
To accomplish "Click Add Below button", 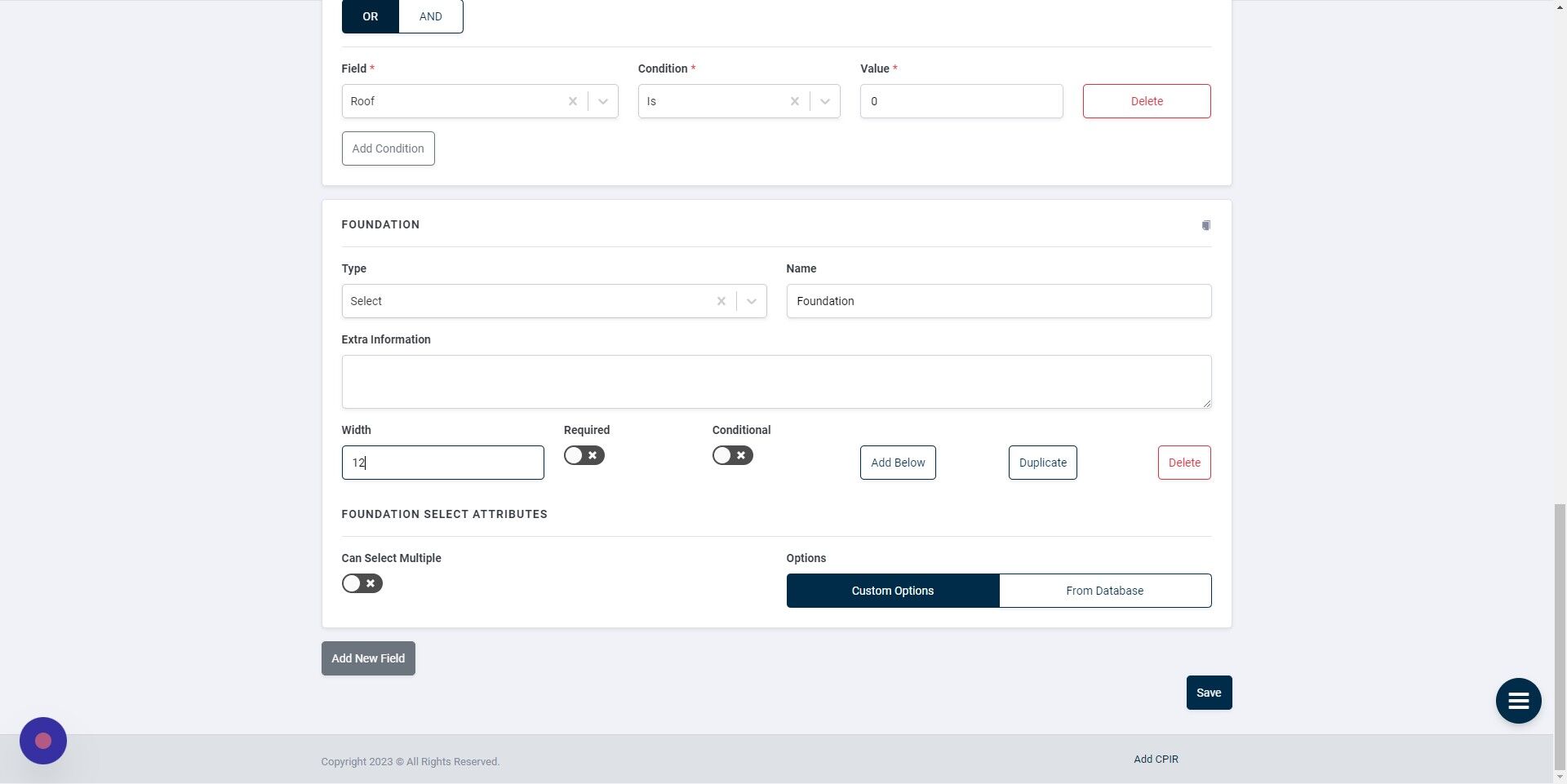I will pos(898,463).
